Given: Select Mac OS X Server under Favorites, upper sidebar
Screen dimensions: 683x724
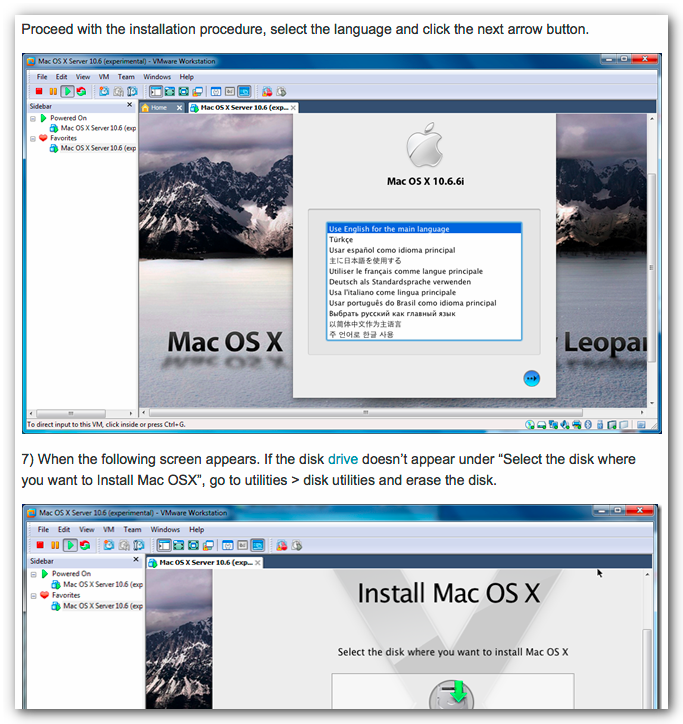Looking at the screenshot, I should coord(93,148).
